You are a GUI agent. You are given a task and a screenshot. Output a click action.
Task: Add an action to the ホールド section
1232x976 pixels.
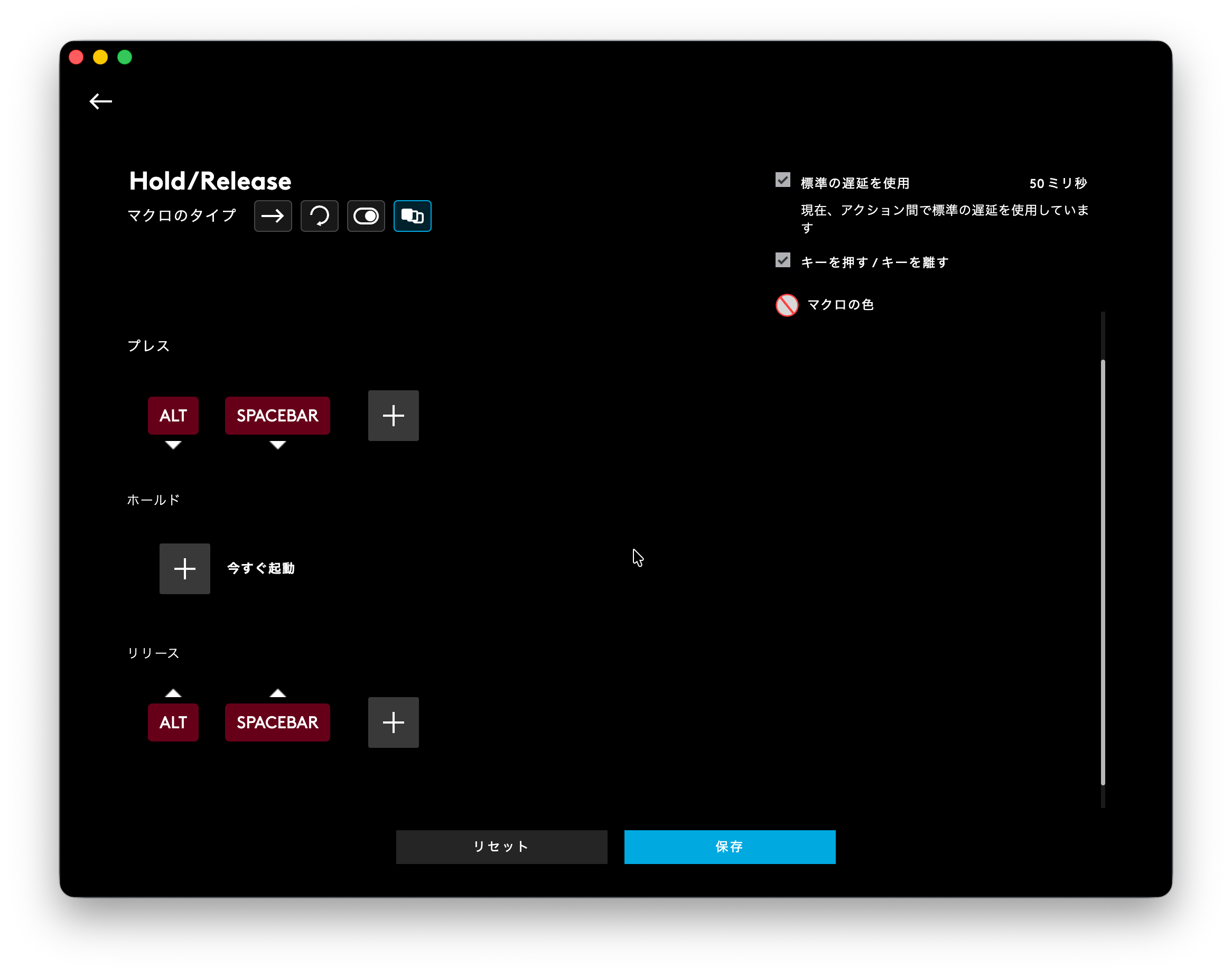coord(184,568)
